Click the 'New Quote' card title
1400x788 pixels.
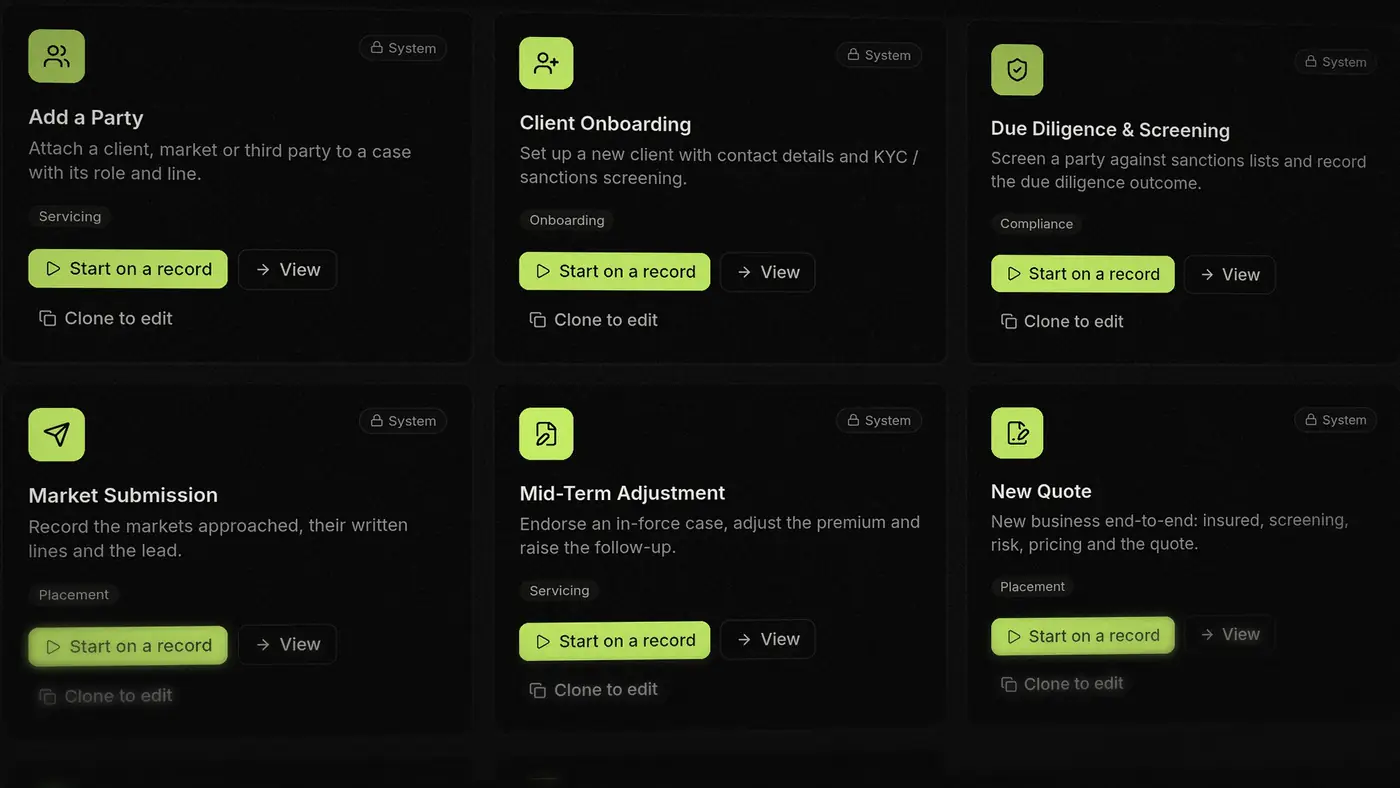[1041, 491]
